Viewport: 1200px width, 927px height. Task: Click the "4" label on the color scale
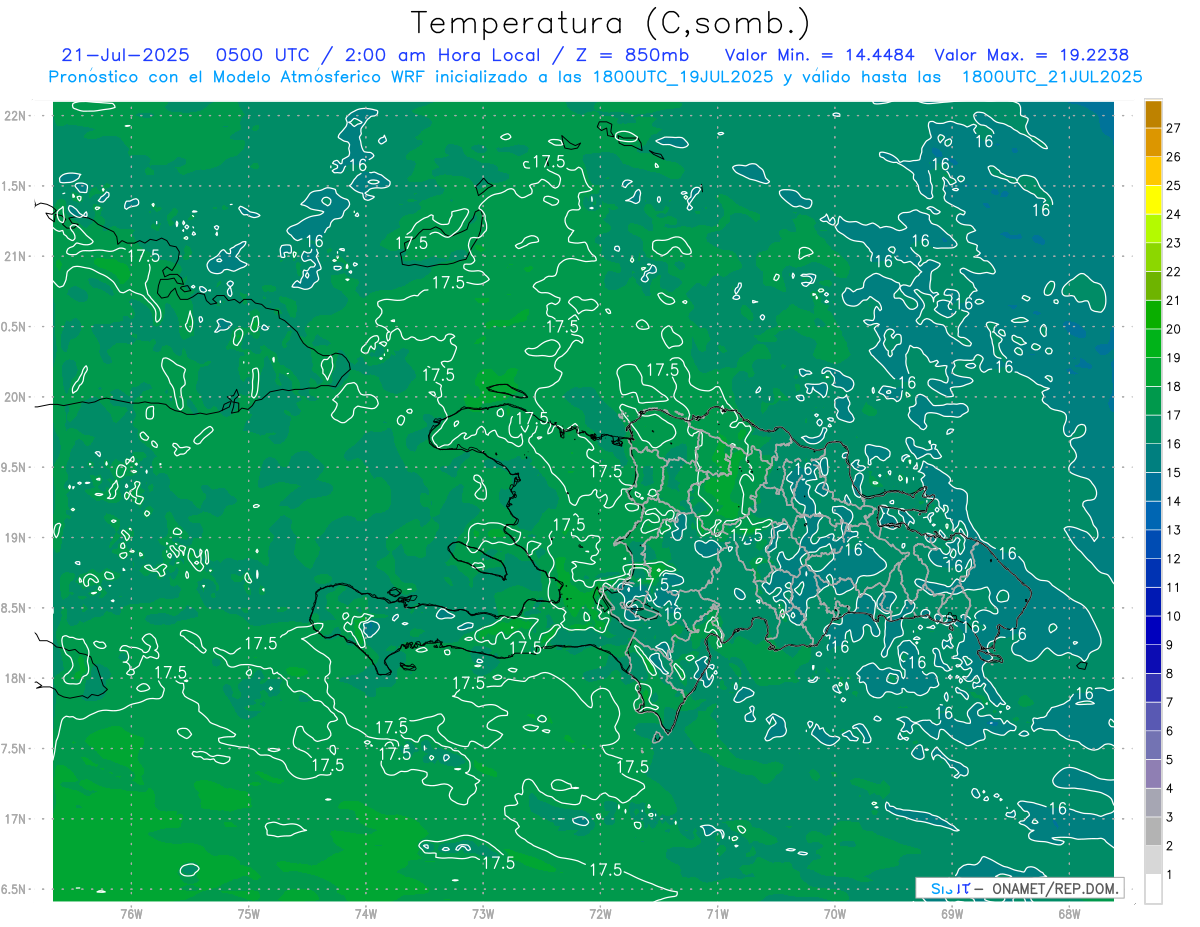pyautogui.click(x=1170, y=789)
